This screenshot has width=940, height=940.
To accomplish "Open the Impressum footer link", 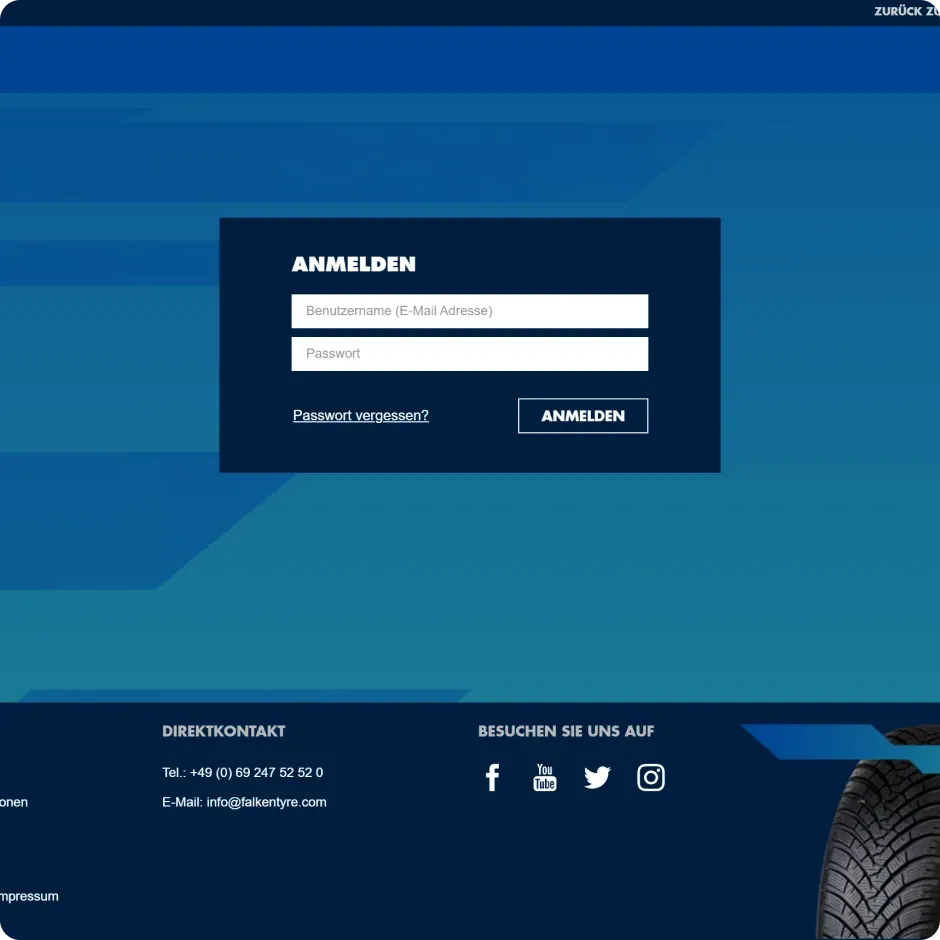I will 29,896.
